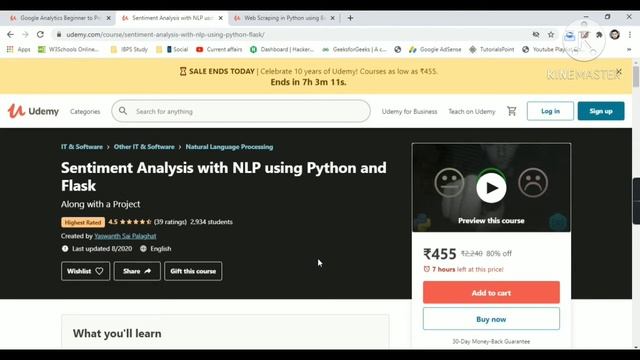Click the browser back arrow

pyautogui.click(x=10, y=35)
